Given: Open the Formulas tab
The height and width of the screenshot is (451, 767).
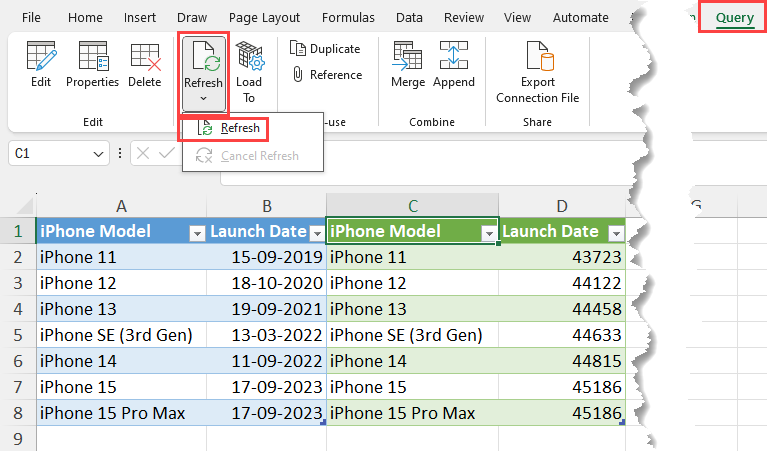Looking at the screenshot, I should 348,18.
